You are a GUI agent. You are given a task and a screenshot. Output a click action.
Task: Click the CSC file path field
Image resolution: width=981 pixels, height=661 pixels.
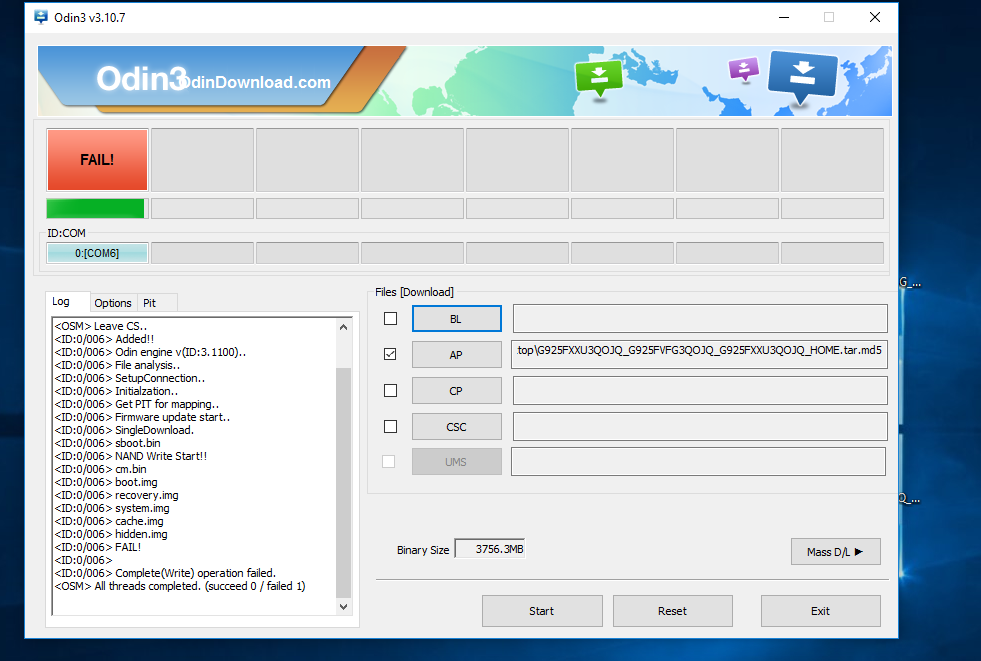tap(700, 426)
